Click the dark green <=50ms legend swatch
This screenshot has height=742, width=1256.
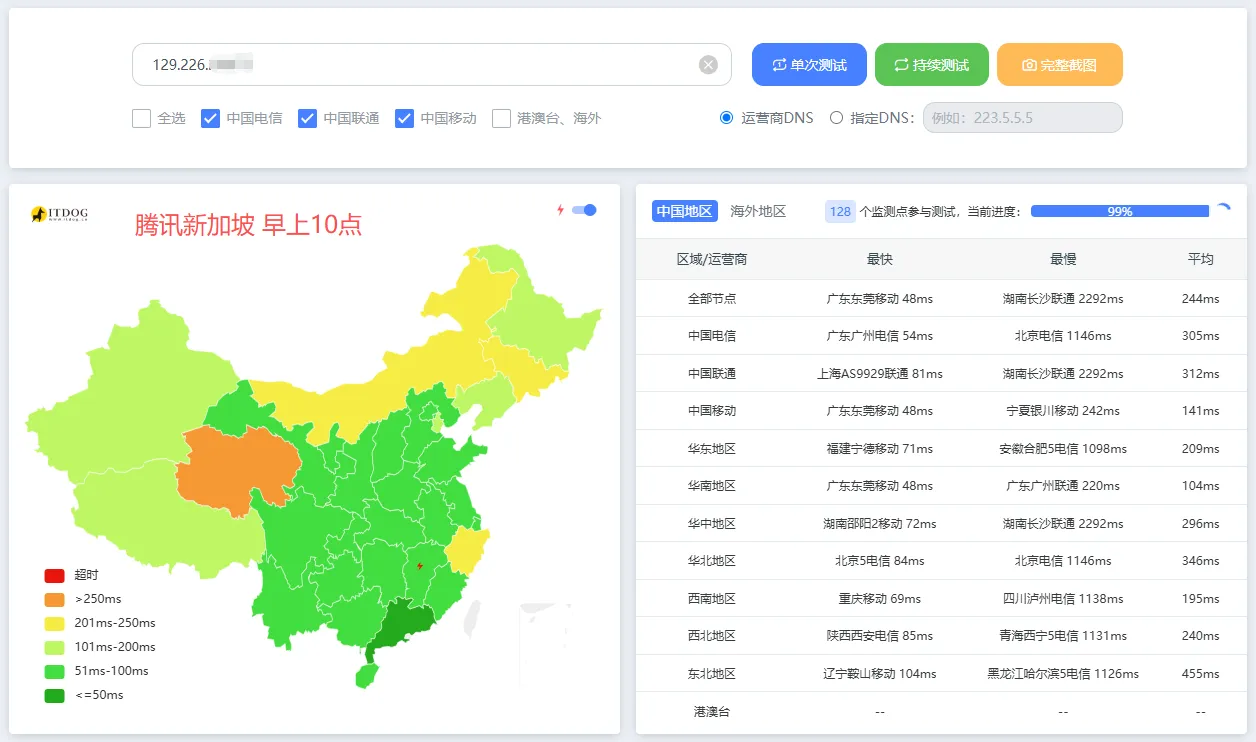(54, 695)
